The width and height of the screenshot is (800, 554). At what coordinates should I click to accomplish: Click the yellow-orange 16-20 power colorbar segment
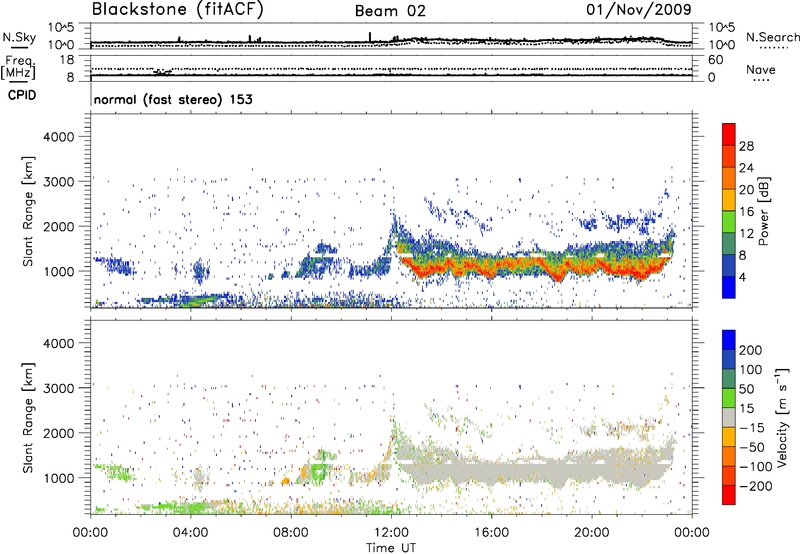tap(729, 199)
